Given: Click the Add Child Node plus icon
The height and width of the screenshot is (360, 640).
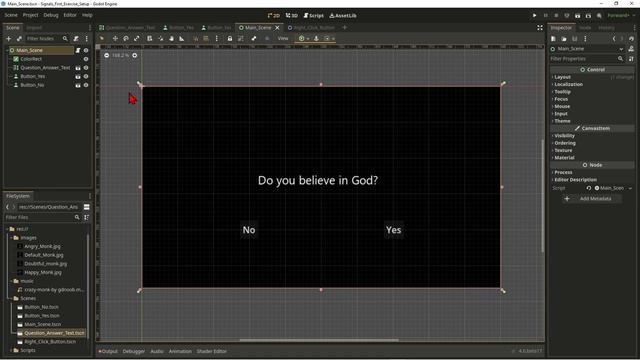Looking at the screenshot, I should 9,38.
